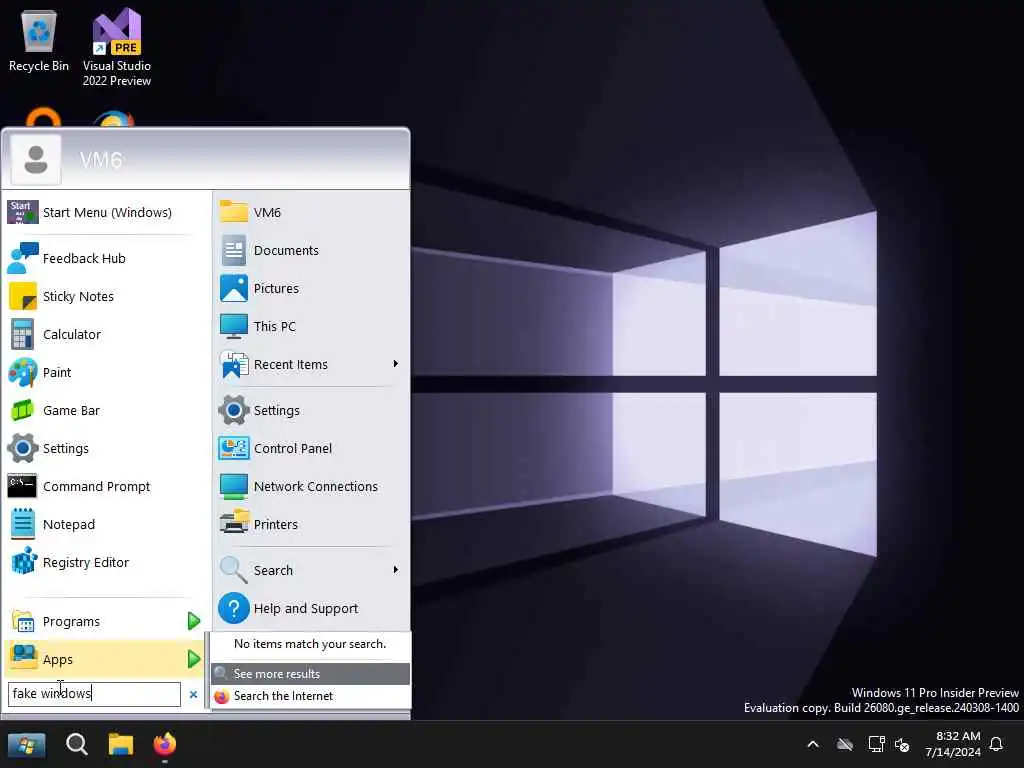Open notifications bell icon
Image resolution: width=1024 pixels, height=768 pixels.
point(997,744)
